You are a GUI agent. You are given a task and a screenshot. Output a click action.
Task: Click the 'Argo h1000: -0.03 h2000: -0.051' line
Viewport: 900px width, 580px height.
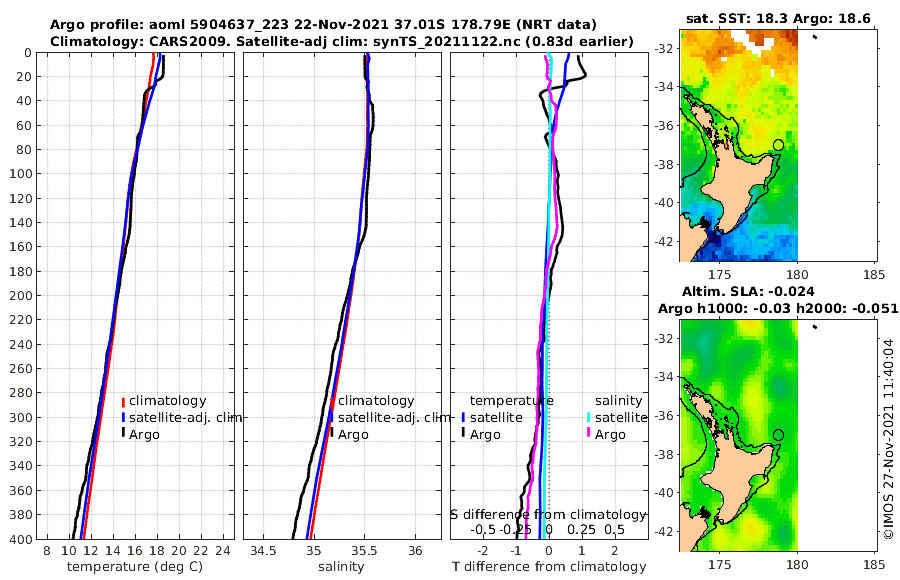tap(778, 309)
